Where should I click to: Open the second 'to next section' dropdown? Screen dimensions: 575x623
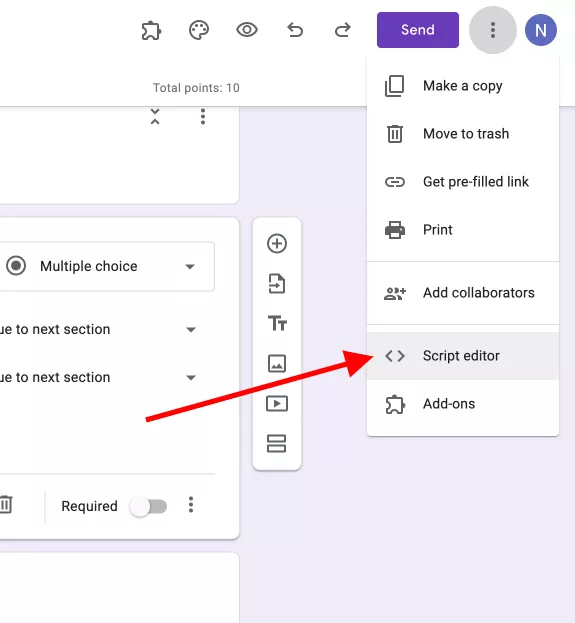tap(99, 377)
